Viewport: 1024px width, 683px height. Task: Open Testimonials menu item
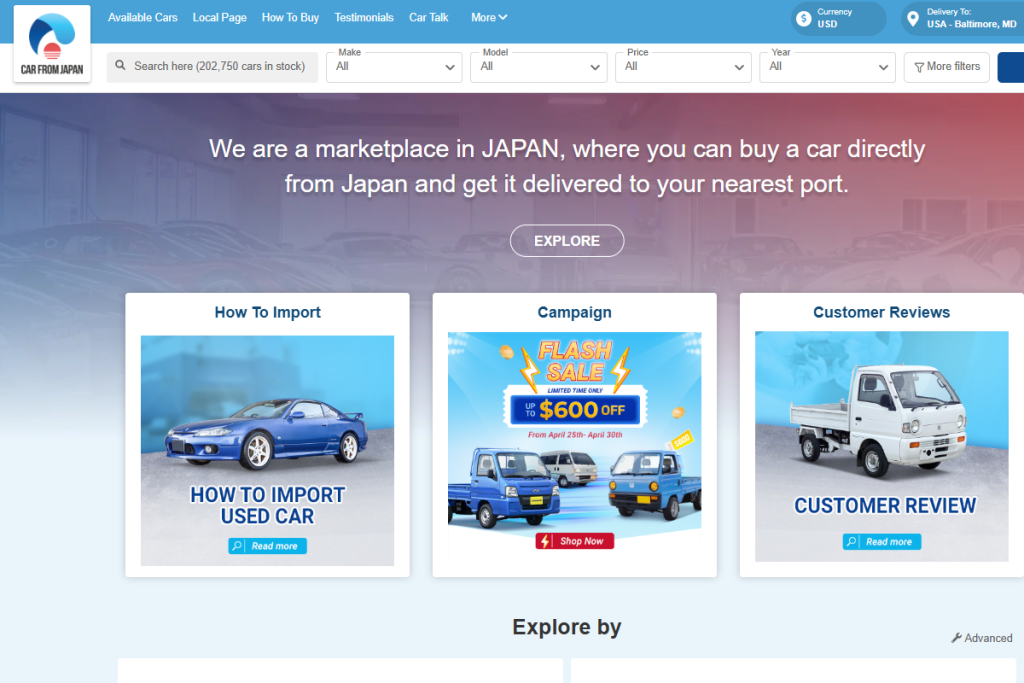point(364,18)
